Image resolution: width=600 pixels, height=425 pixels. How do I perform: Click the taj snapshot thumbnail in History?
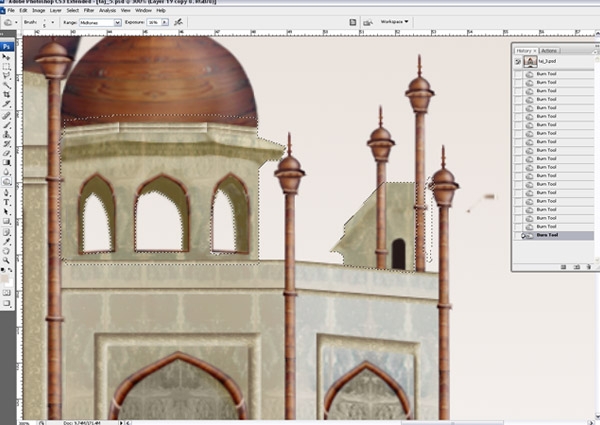click(530, 61)
